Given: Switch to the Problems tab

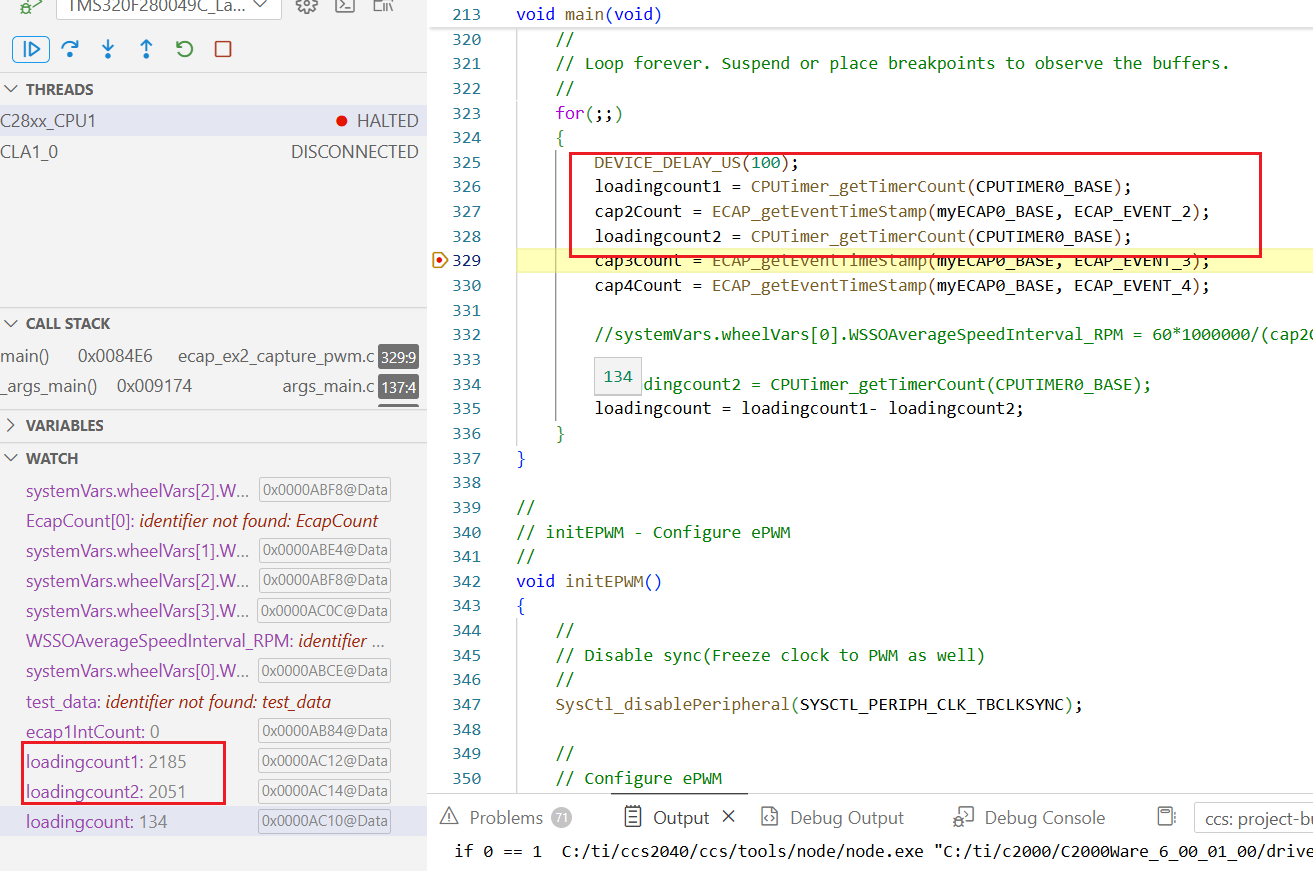Looking at the screenshot, I should pos(505,818).
